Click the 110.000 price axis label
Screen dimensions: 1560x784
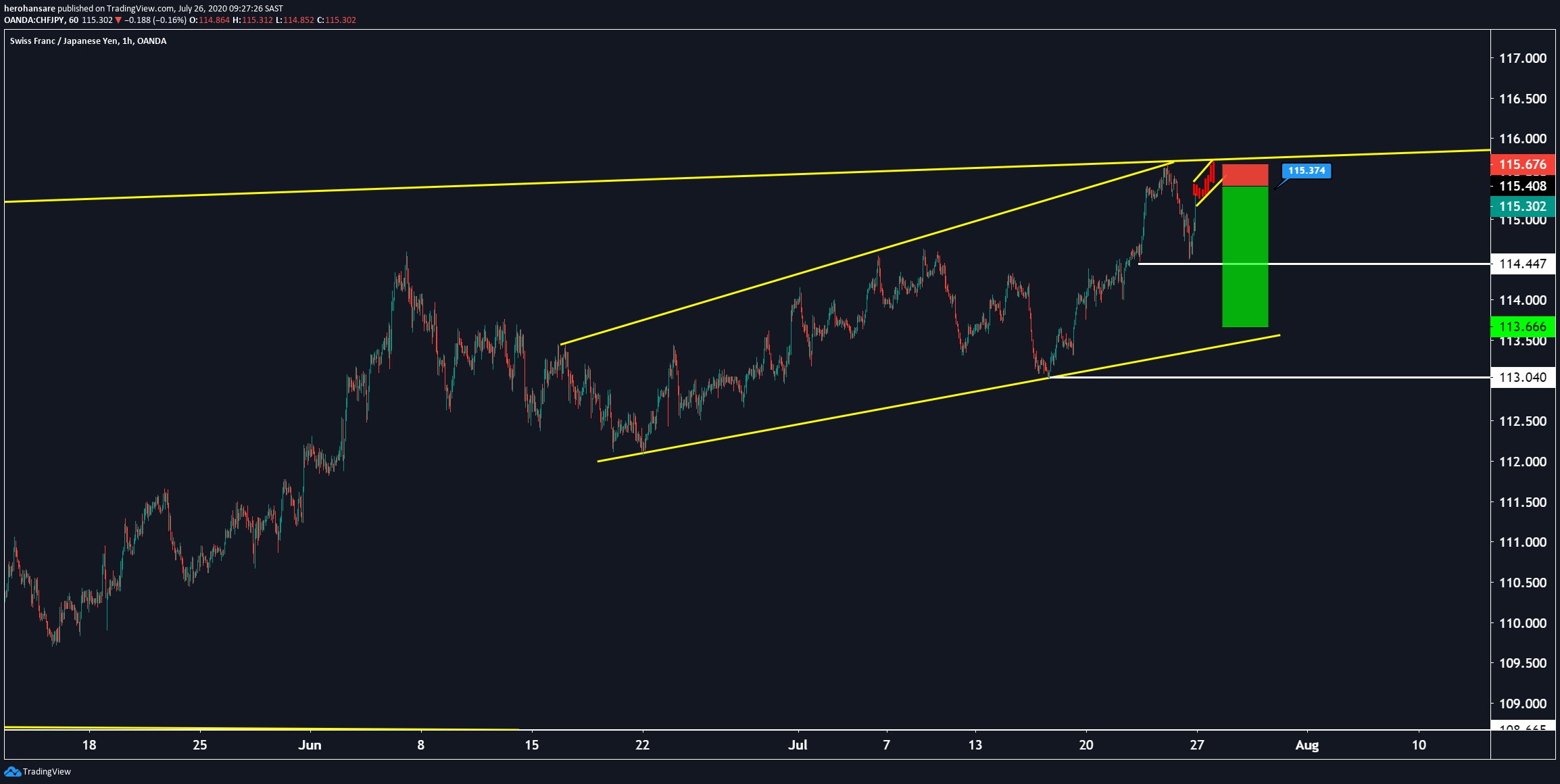pyautogui.click(x=1522, y=623)
